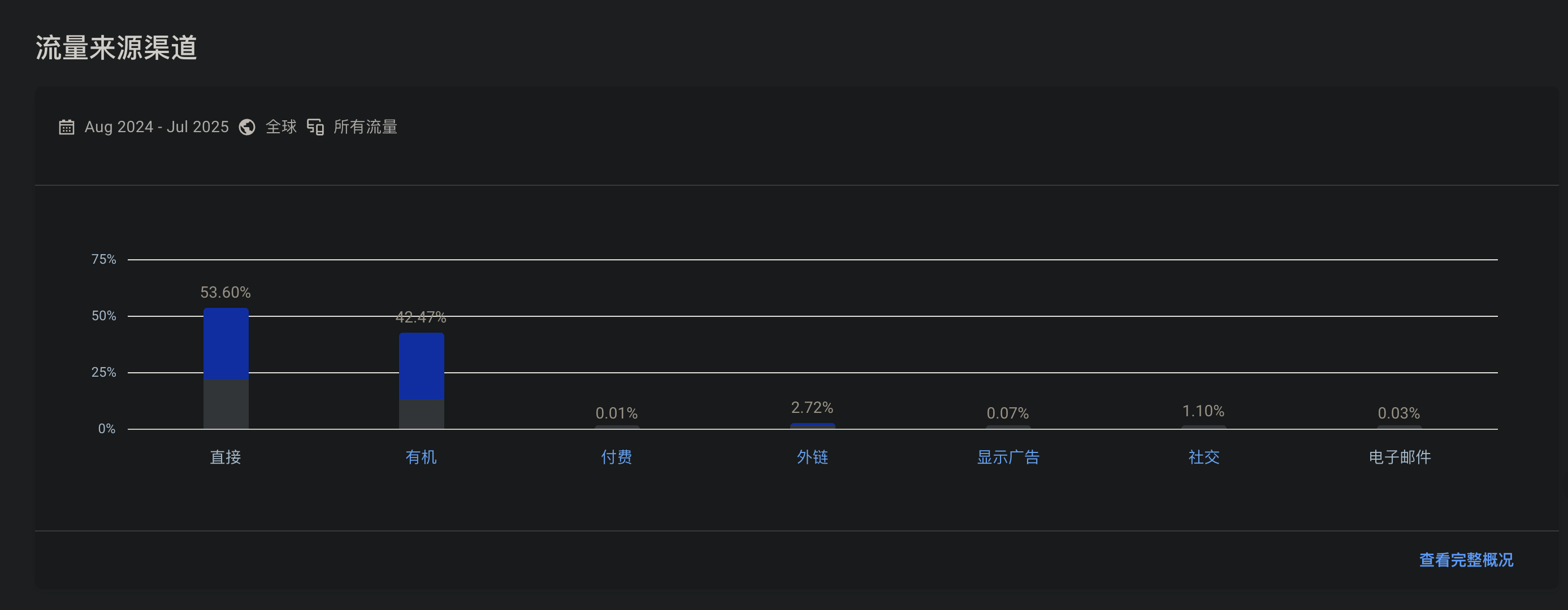The height and width of the screenshot is (610, 1568).
Task: Click the 电子邮件 axis label
Action: 1400,457
